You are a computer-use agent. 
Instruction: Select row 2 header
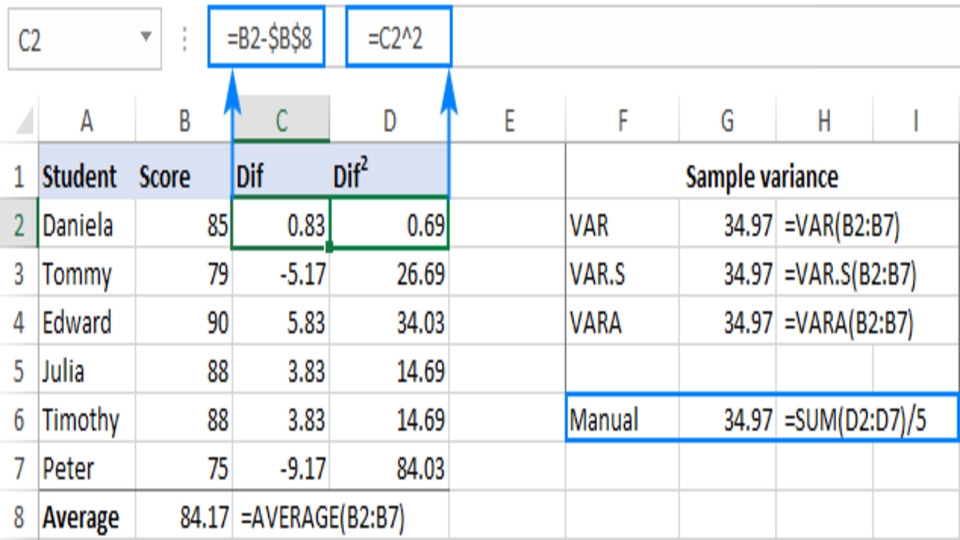[19, 225]
